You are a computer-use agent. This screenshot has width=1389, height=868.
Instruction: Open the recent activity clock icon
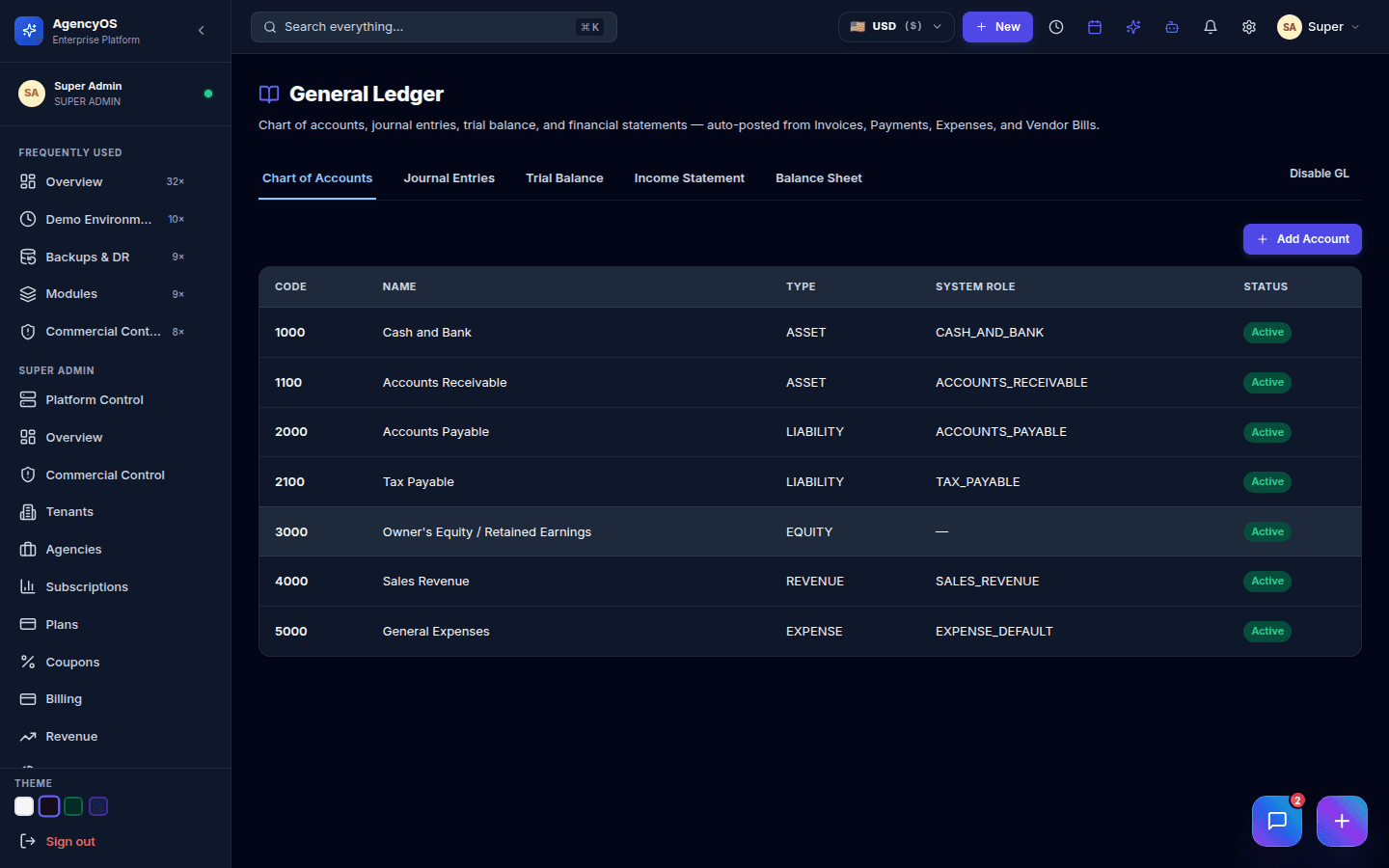1056,27
